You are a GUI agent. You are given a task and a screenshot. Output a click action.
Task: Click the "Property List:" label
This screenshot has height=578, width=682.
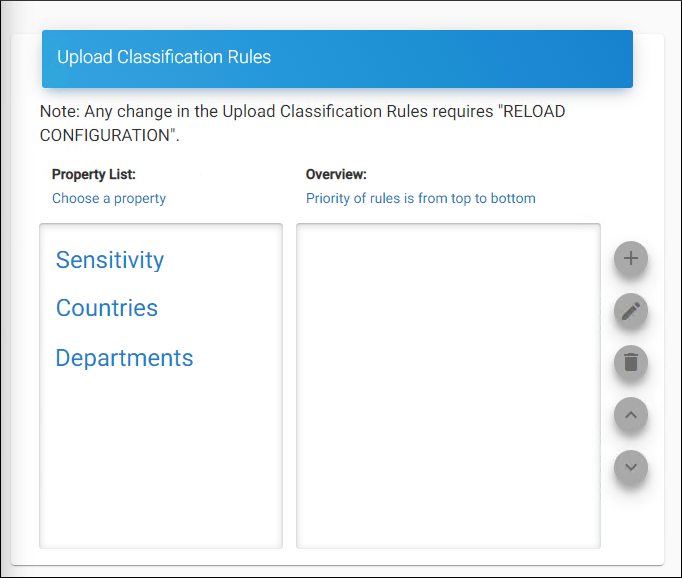94,174
